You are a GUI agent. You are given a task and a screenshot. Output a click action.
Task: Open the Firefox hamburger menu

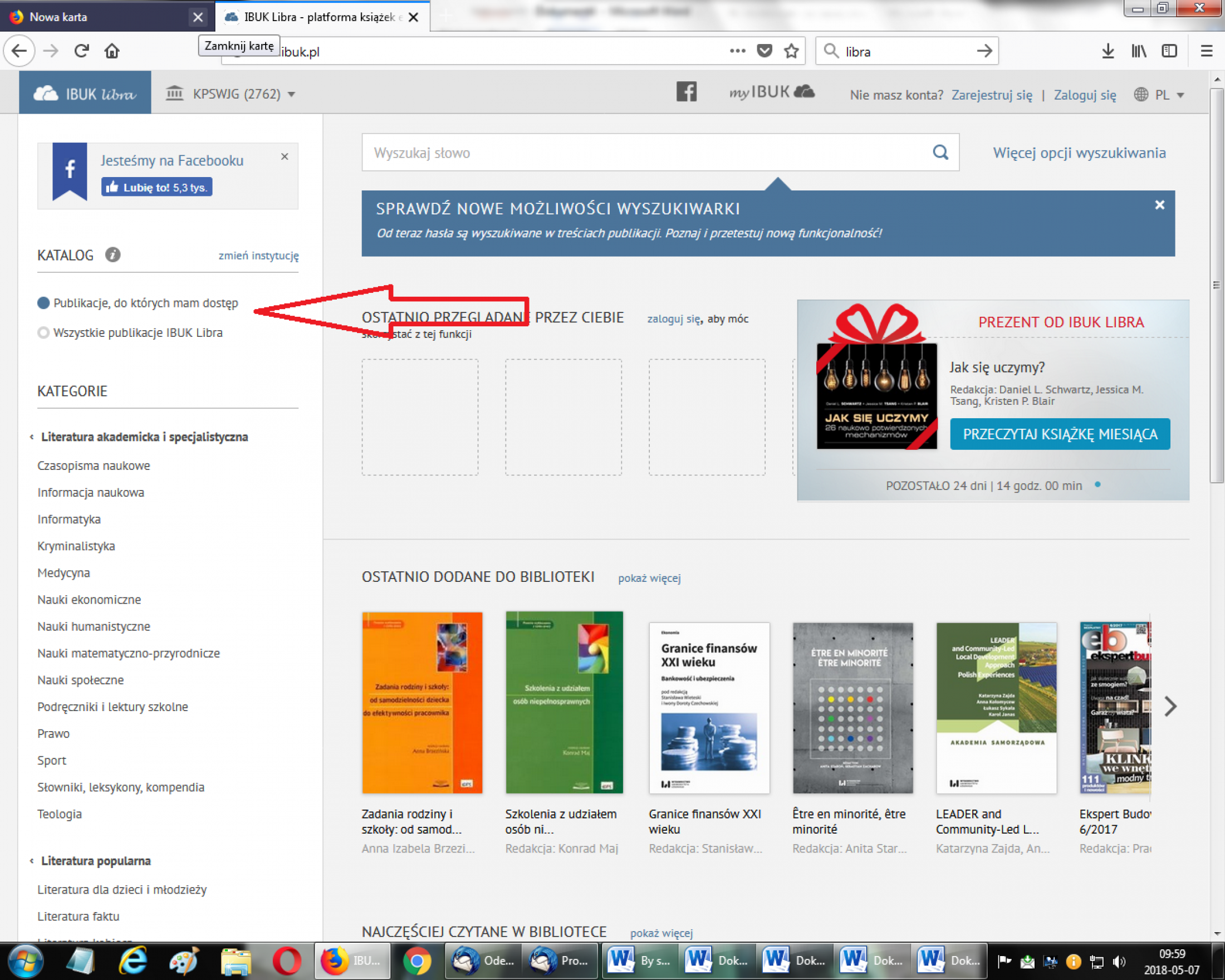tap(1207, 51)
